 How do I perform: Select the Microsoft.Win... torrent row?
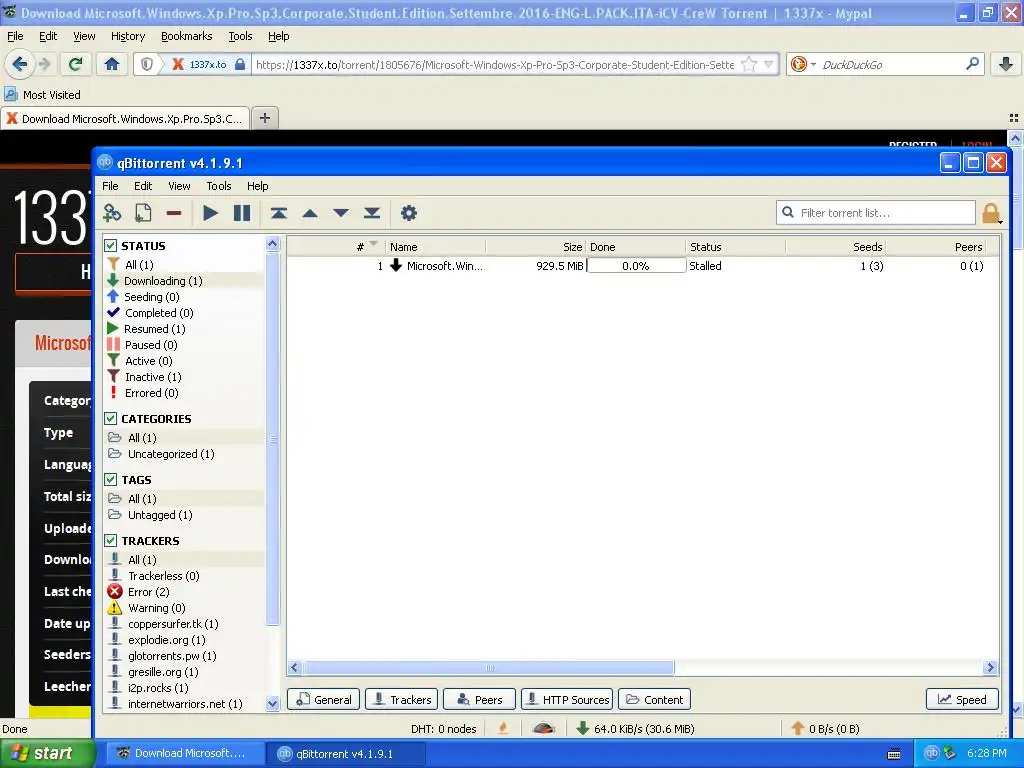tap(643, 266)
